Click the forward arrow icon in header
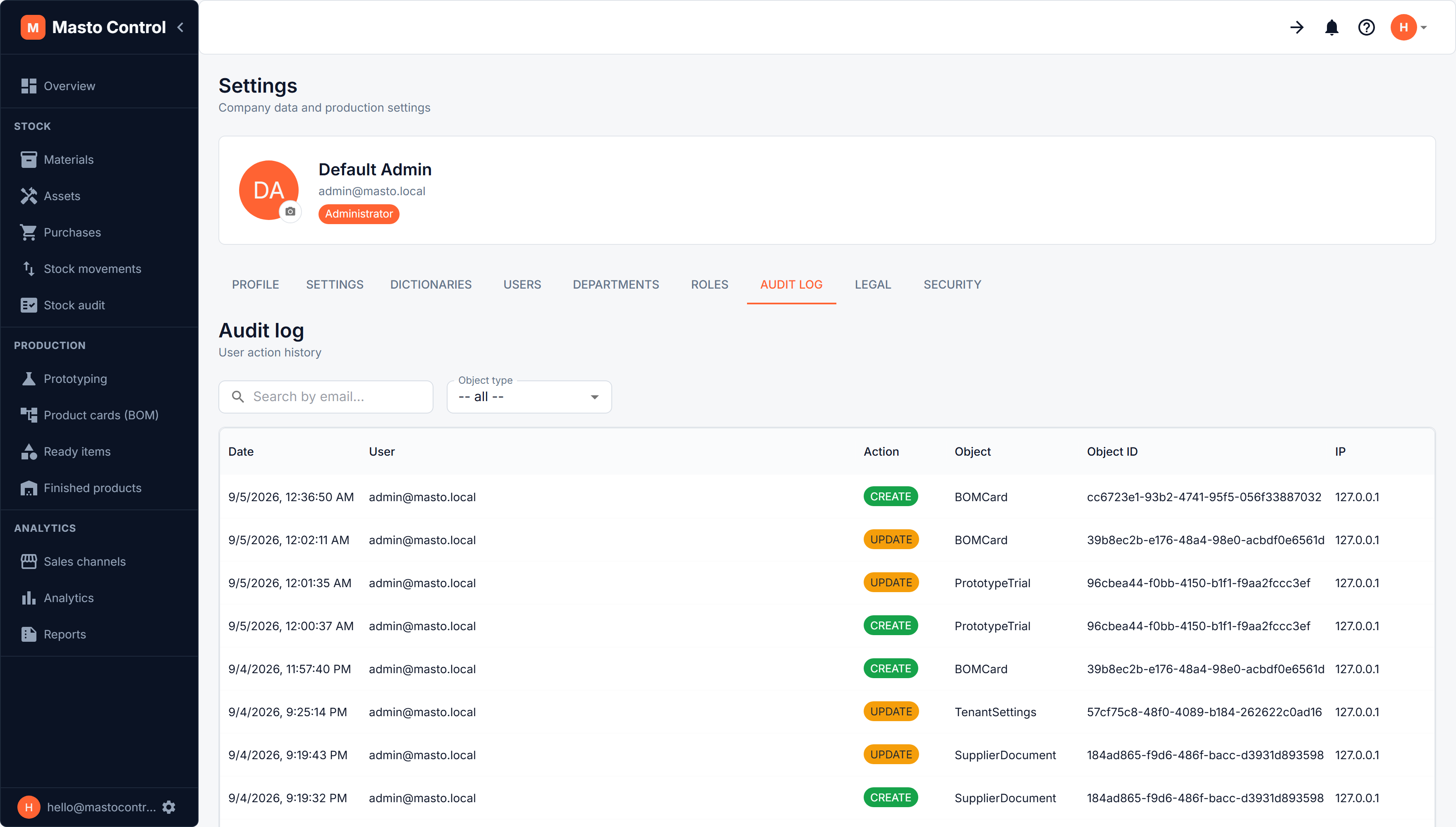 click(1297, 27)
